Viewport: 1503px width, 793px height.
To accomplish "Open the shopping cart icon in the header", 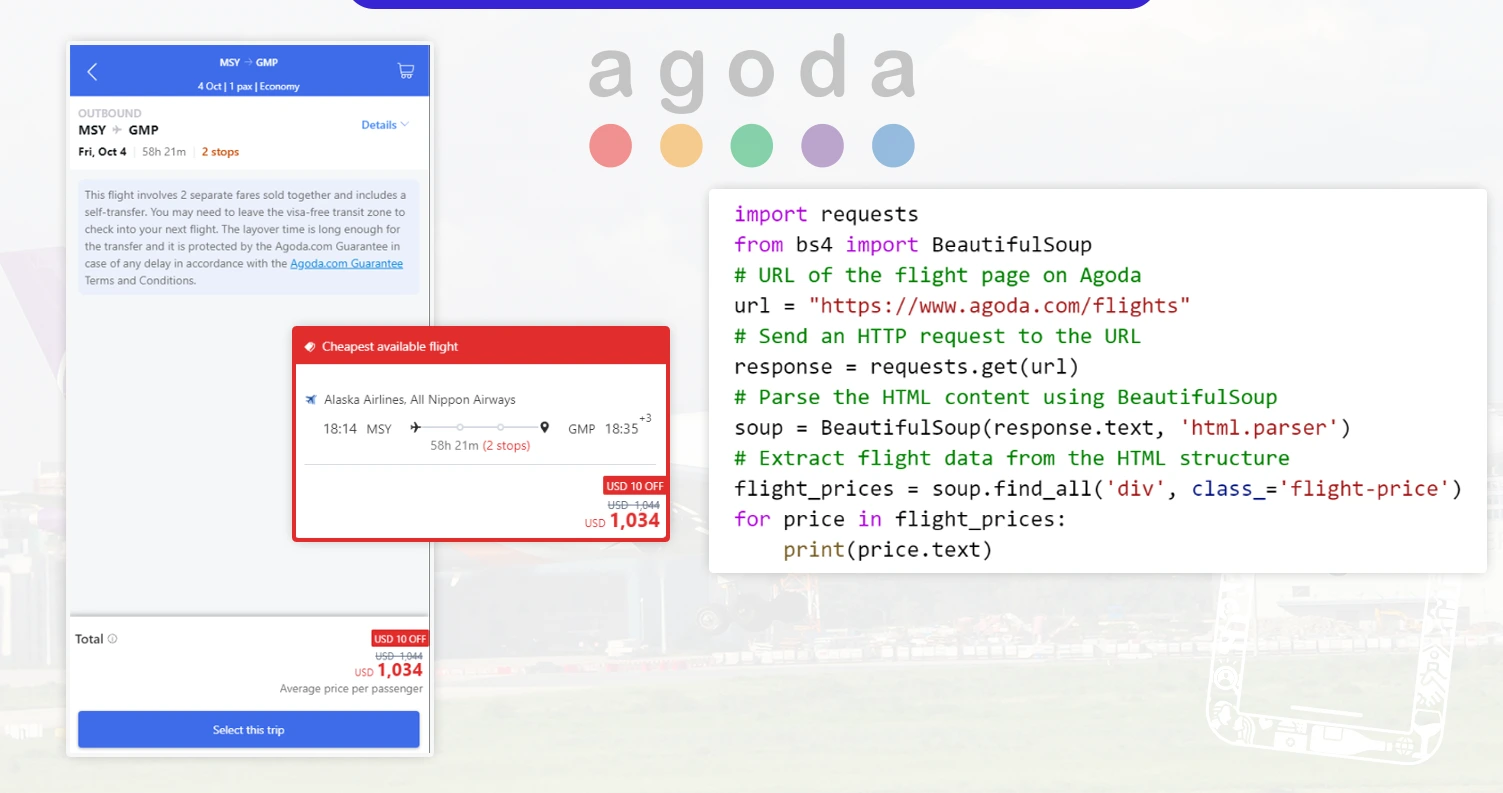I will (x=405, y=70).
